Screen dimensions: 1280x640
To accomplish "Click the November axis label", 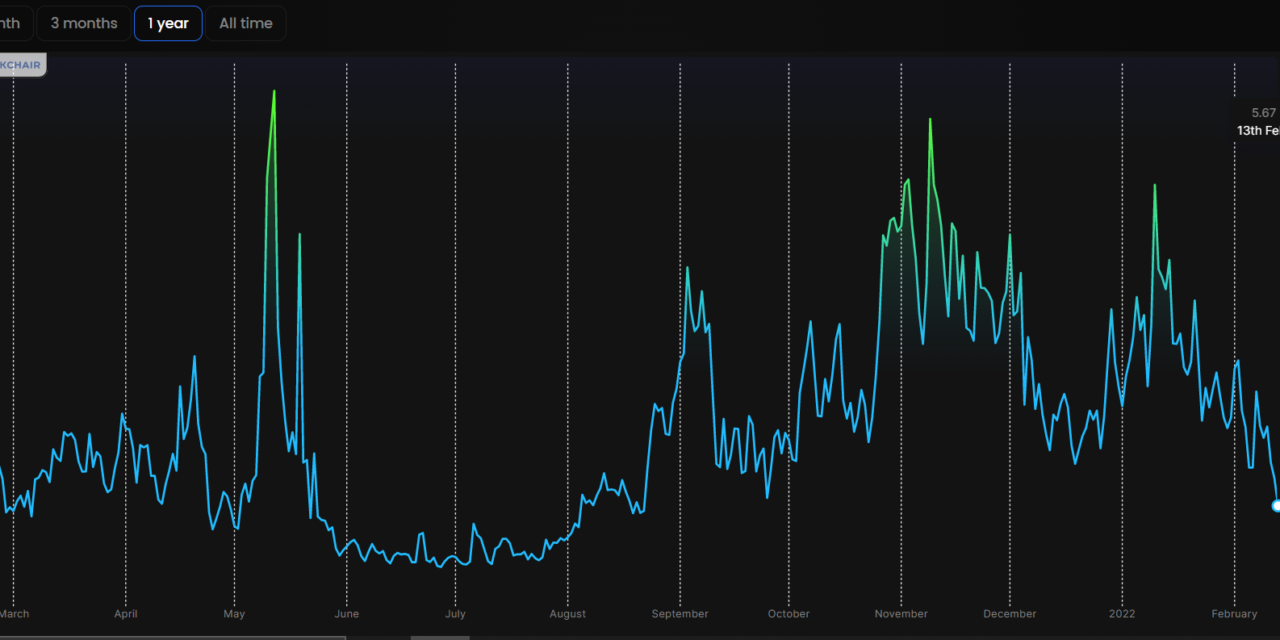I will click(901, 614).
